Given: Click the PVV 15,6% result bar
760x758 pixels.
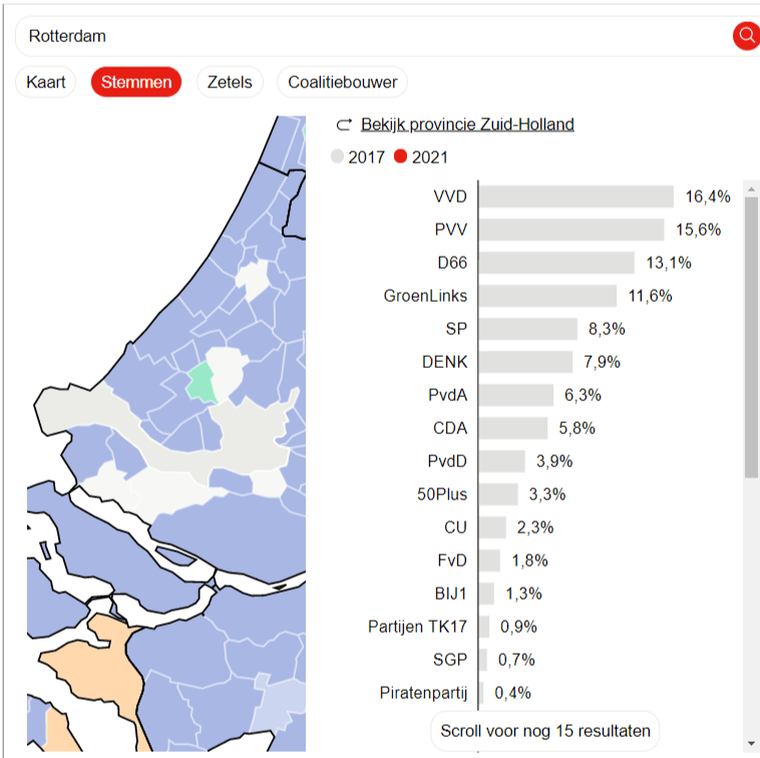Looking at the screenshot, I should click(571, 229).
